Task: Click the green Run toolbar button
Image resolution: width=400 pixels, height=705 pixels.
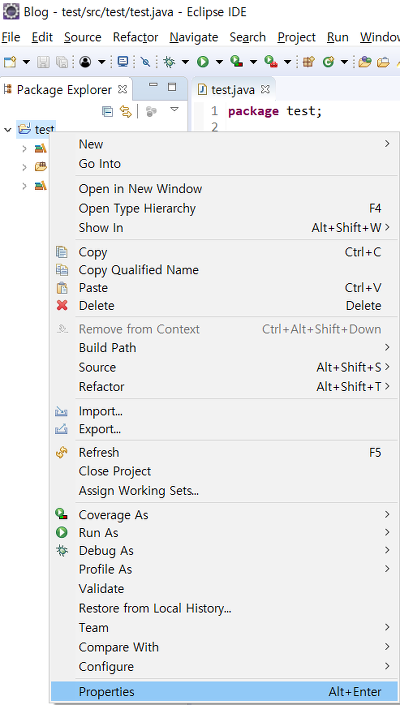Action: [x=203, y=62]
